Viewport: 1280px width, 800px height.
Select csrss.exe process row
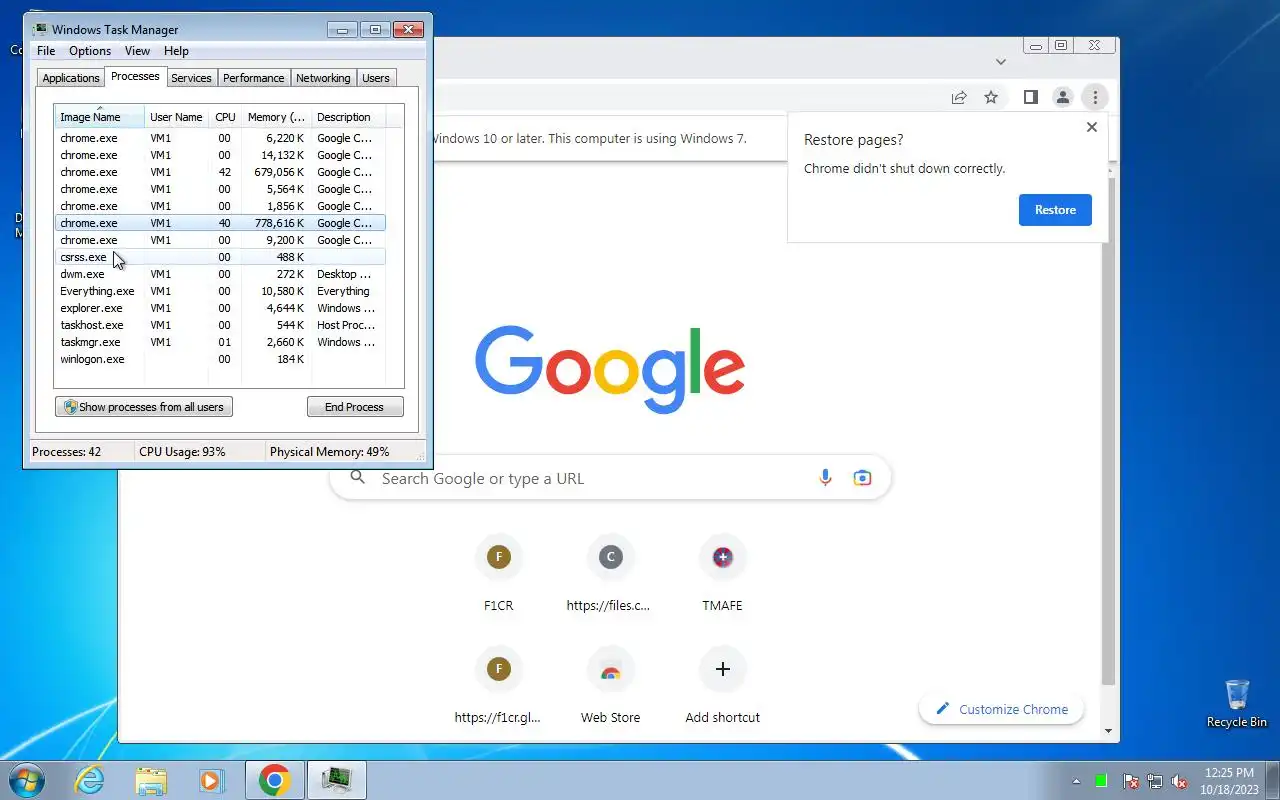tap(219, 257)
